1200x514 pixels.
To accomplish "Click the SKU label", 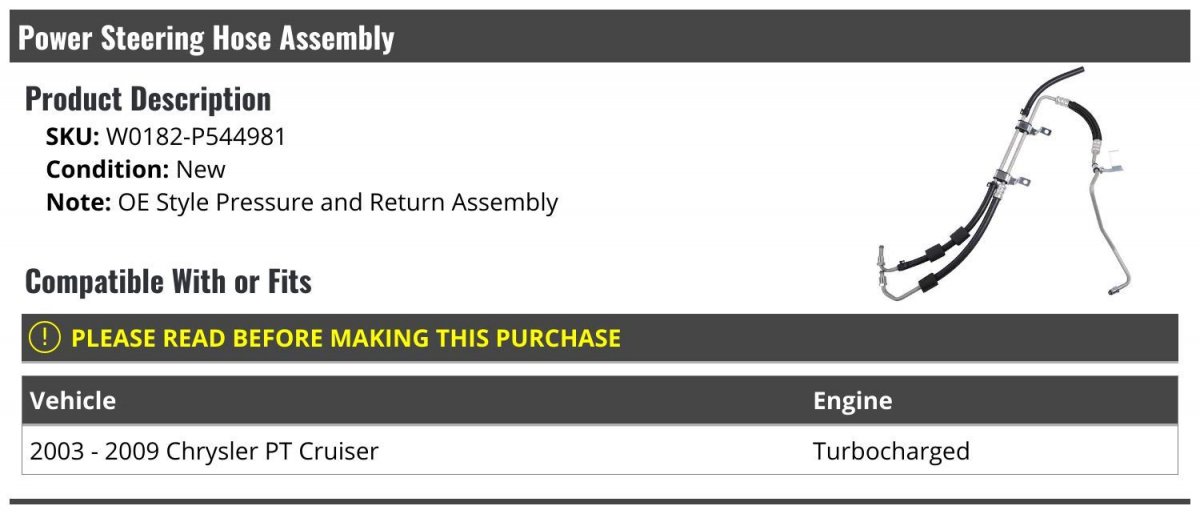I will tap(72, 137).
